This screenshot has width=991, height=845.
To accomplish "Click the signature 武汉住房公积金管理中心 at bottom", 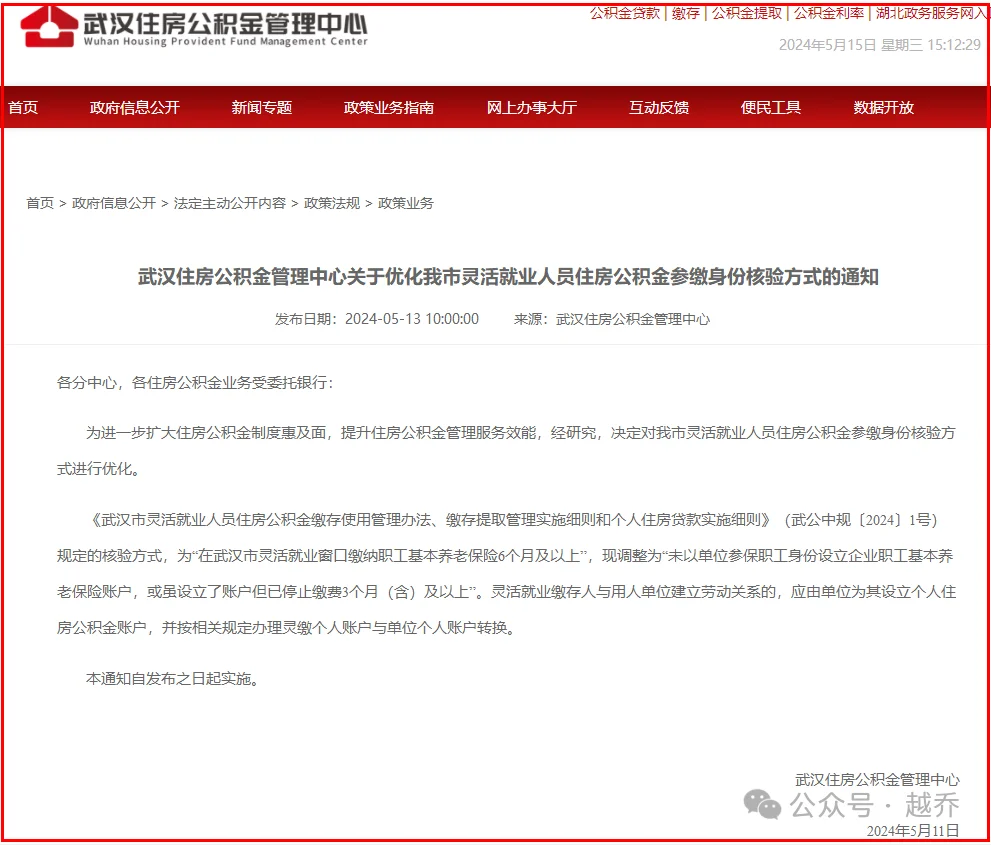I will pyautogui.click(x=877, y=779).
